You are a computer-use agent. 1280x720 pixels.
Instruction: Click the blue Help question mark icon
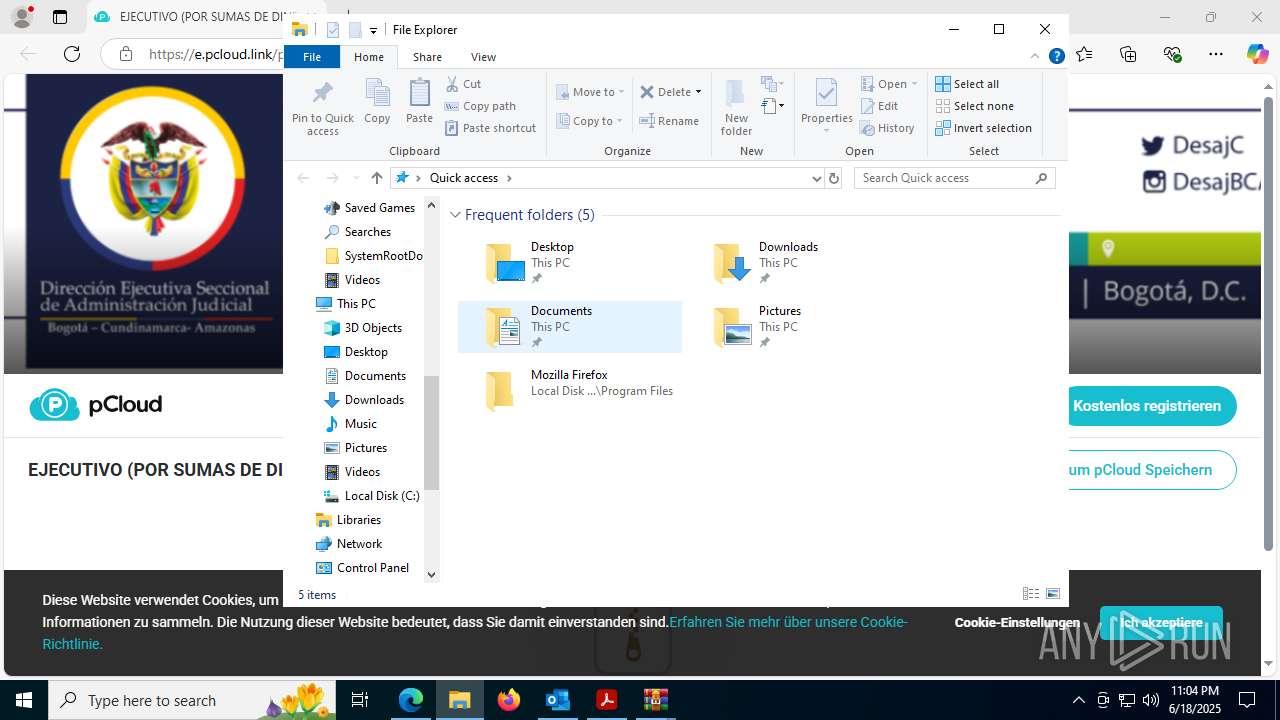coord(1056,57)
